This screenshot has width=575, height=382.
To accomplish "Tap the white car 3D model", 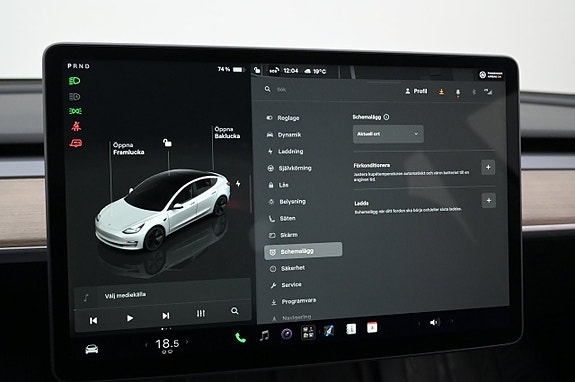I will [162, 209].
